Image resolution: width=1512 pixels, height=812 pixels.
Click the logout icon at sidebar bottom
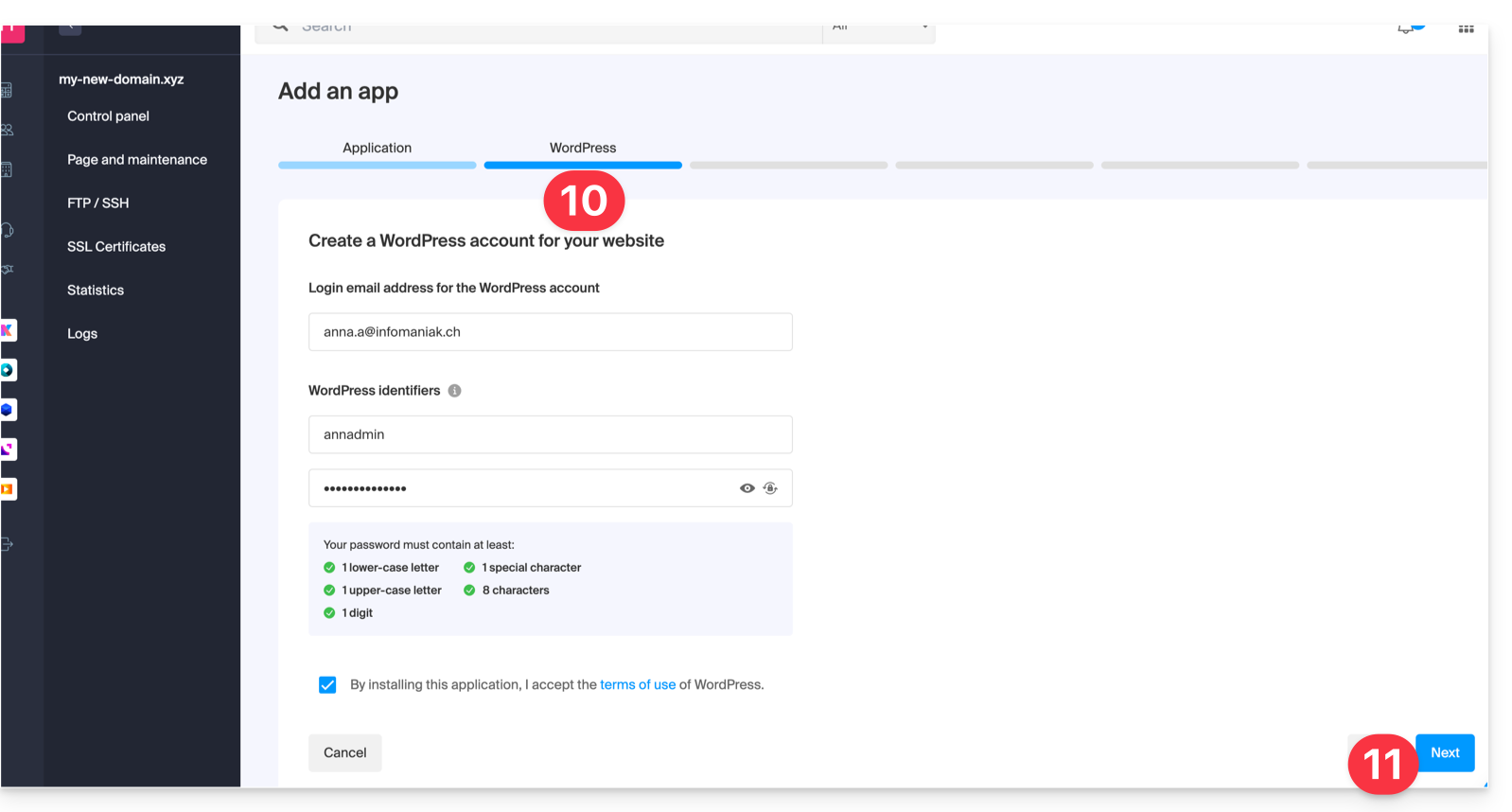pos(7,544)
